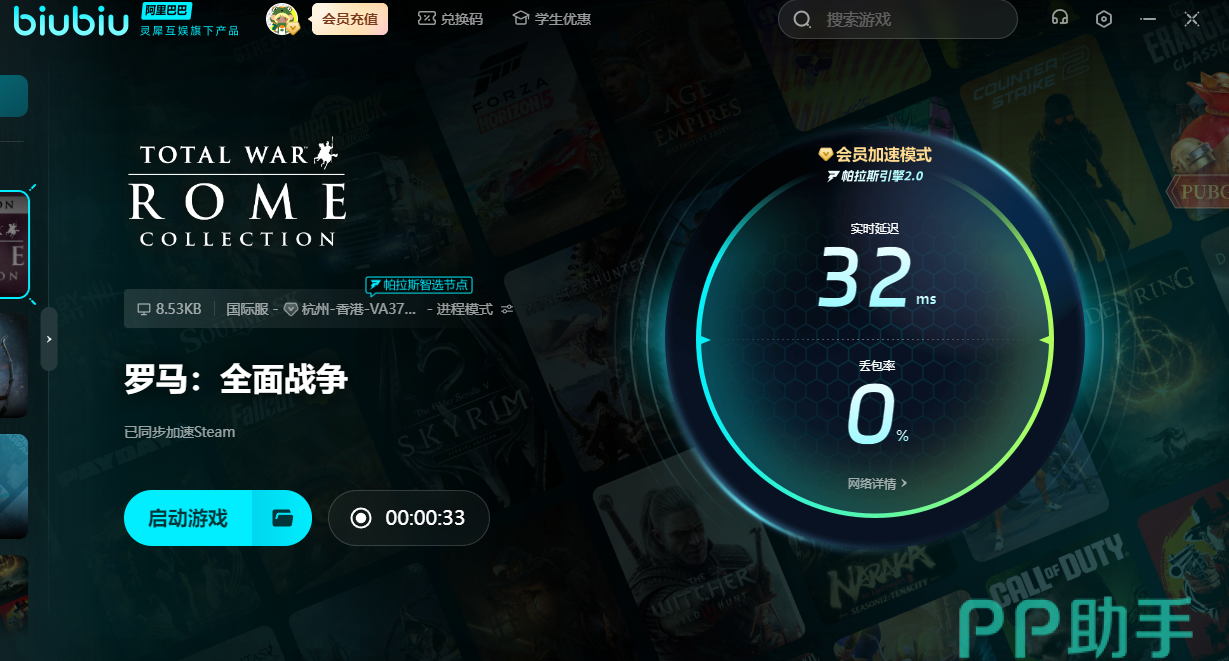Select the blue game thumbnail in sidebar
1229x661 pixels.
pos(14,486)
